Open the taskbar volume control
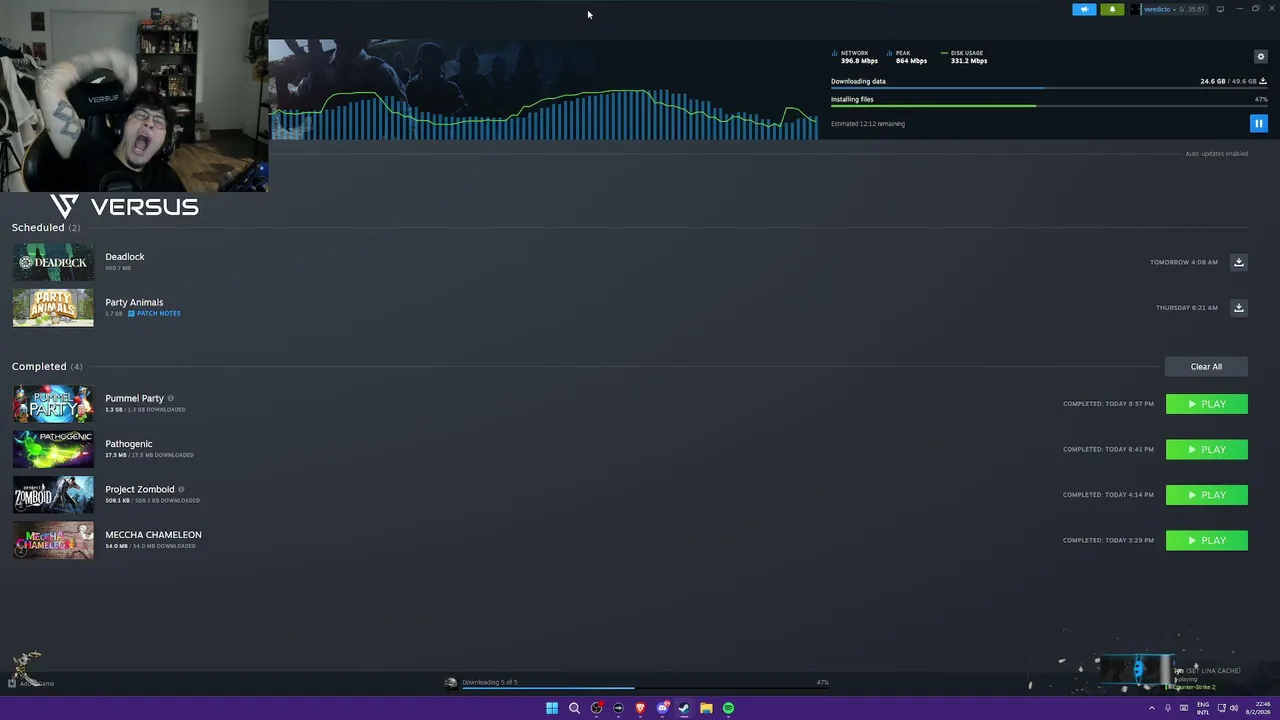This screenshot has height=720, width=1280. [x=1234, y=708]
